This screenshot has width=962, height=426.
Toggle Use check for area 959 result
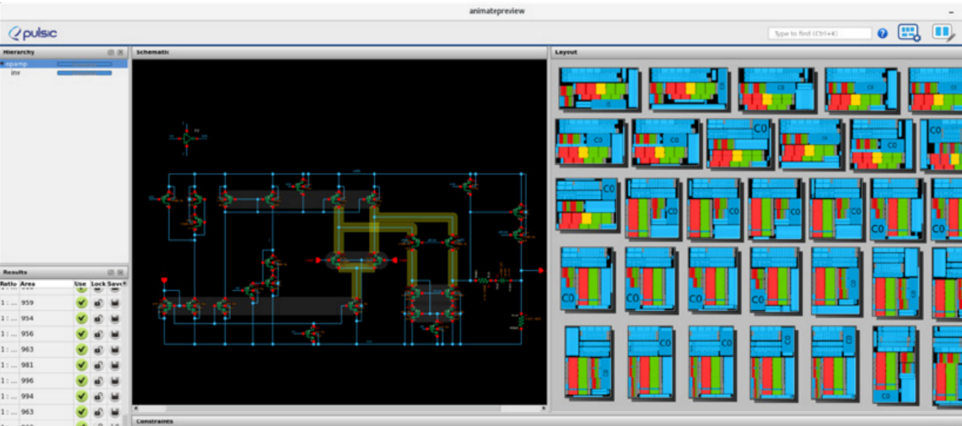click(82, 303)
